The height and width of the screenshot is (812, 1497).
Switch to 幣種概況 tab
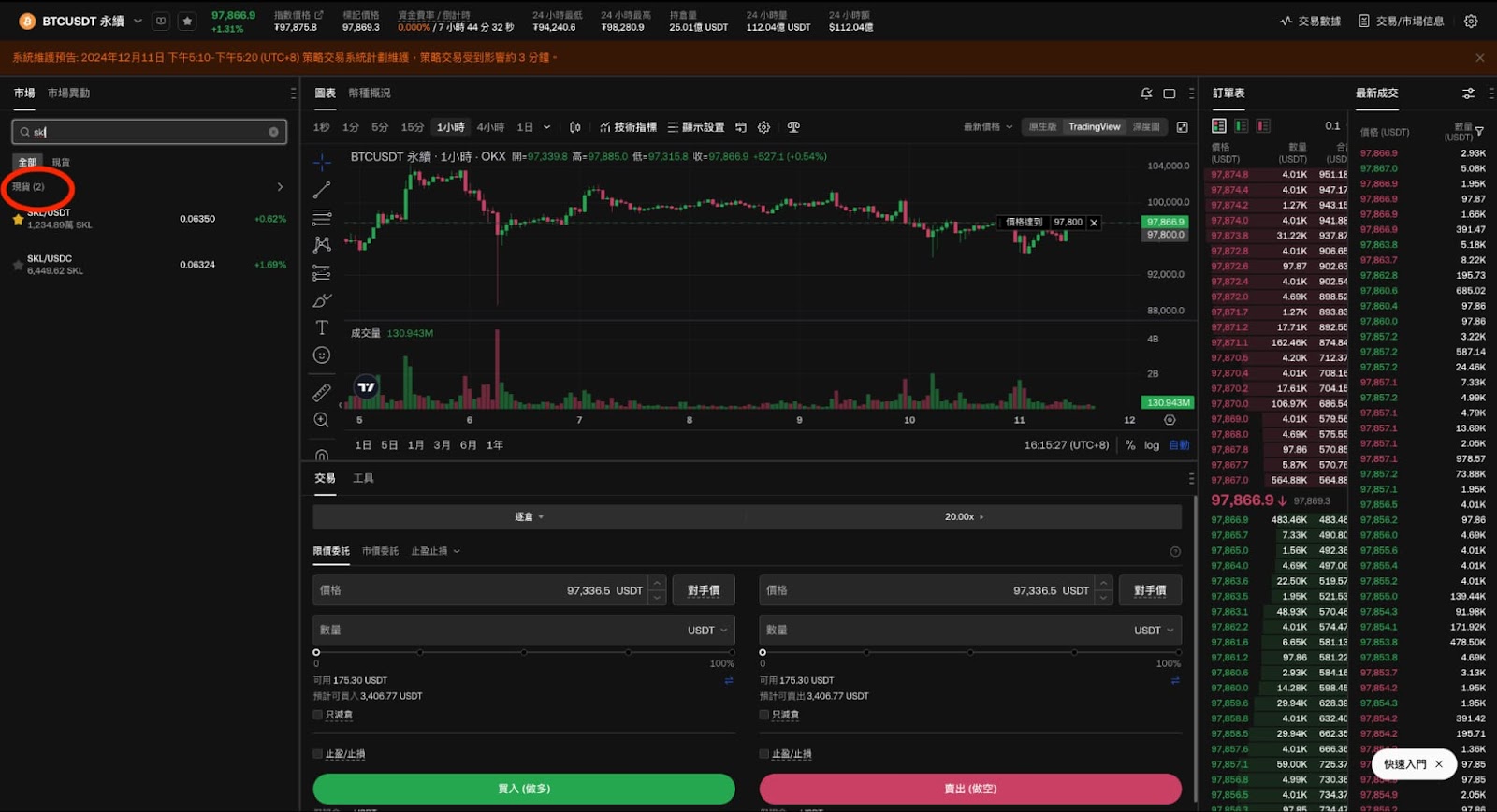coord(370,94)
